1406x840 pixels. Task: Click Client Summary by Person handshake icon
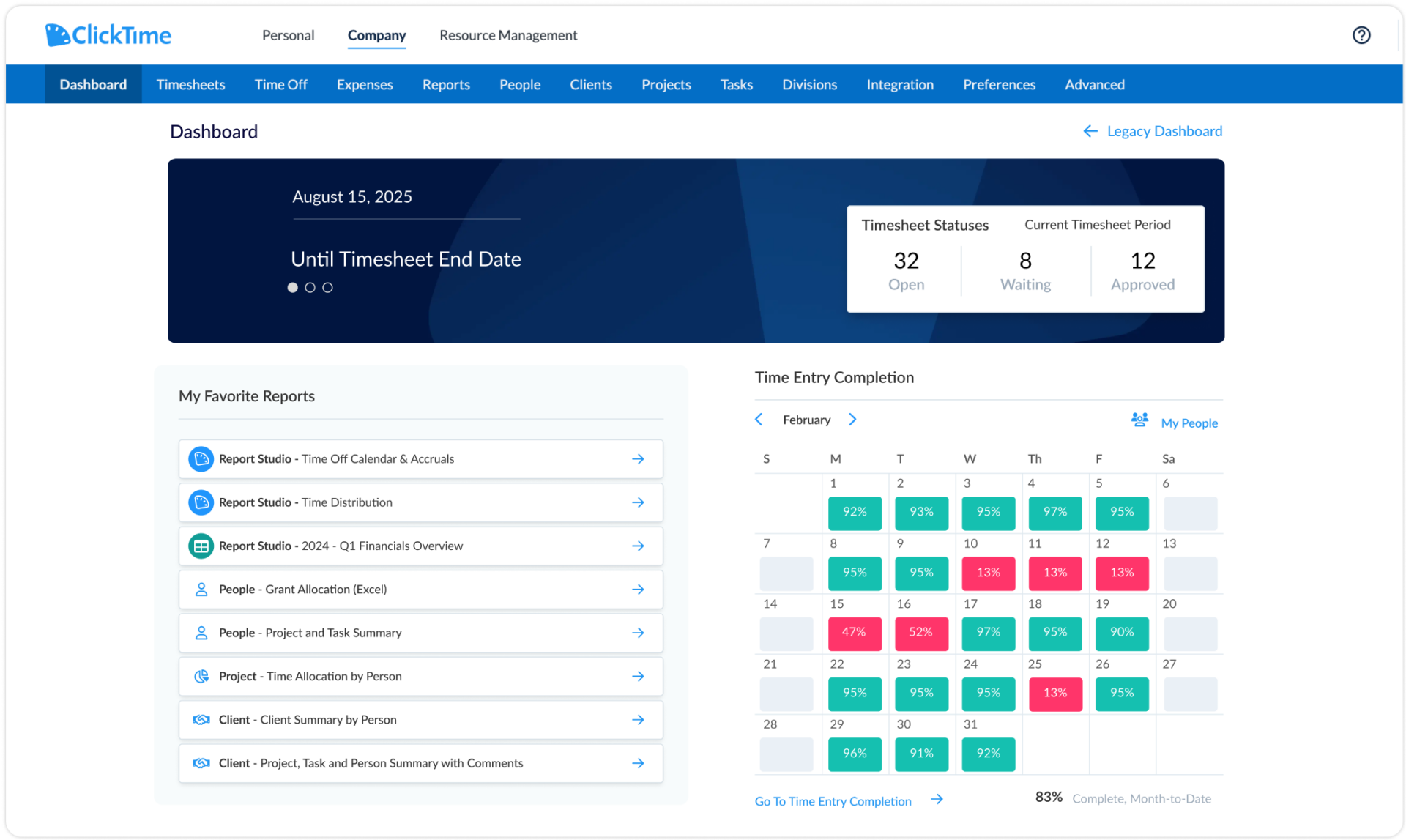pyautogui.click(x=201, y=720)
